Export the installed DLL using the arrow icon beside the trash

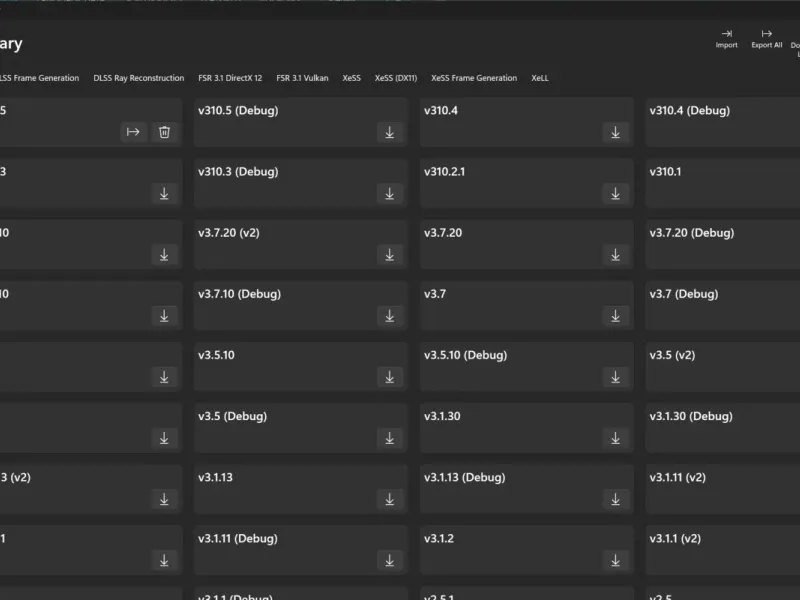coord(133,132)
